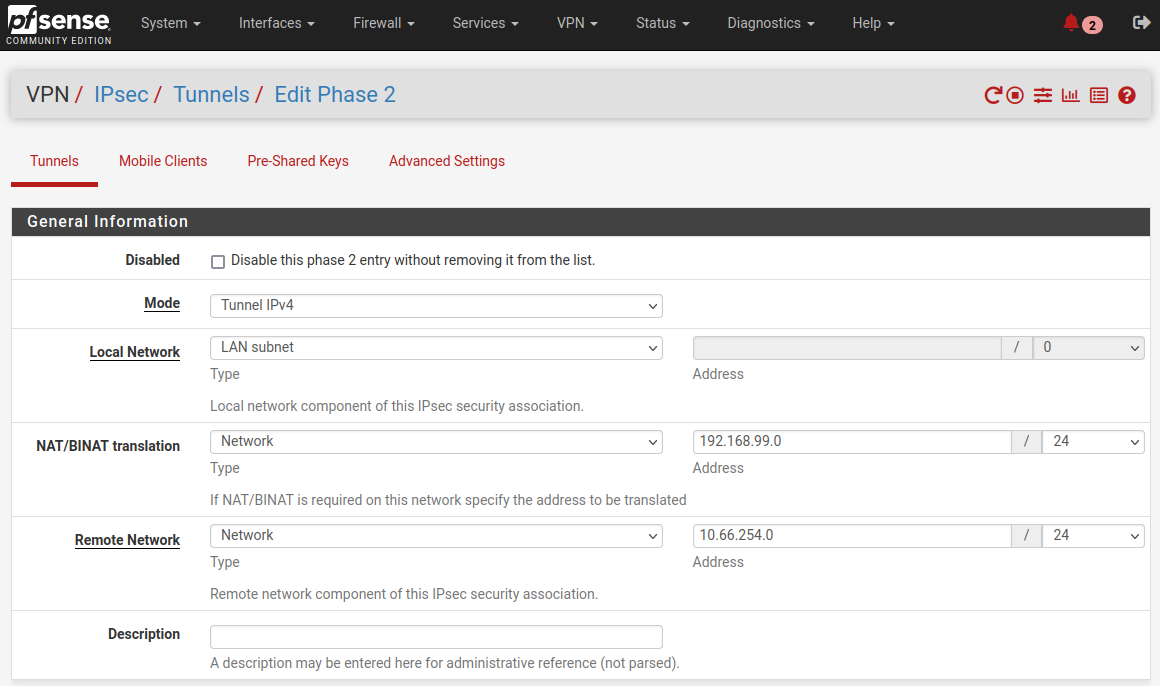Click the stop IPsec service icon
This screenshot has width=1160, height=686.
coord(1014,95)
